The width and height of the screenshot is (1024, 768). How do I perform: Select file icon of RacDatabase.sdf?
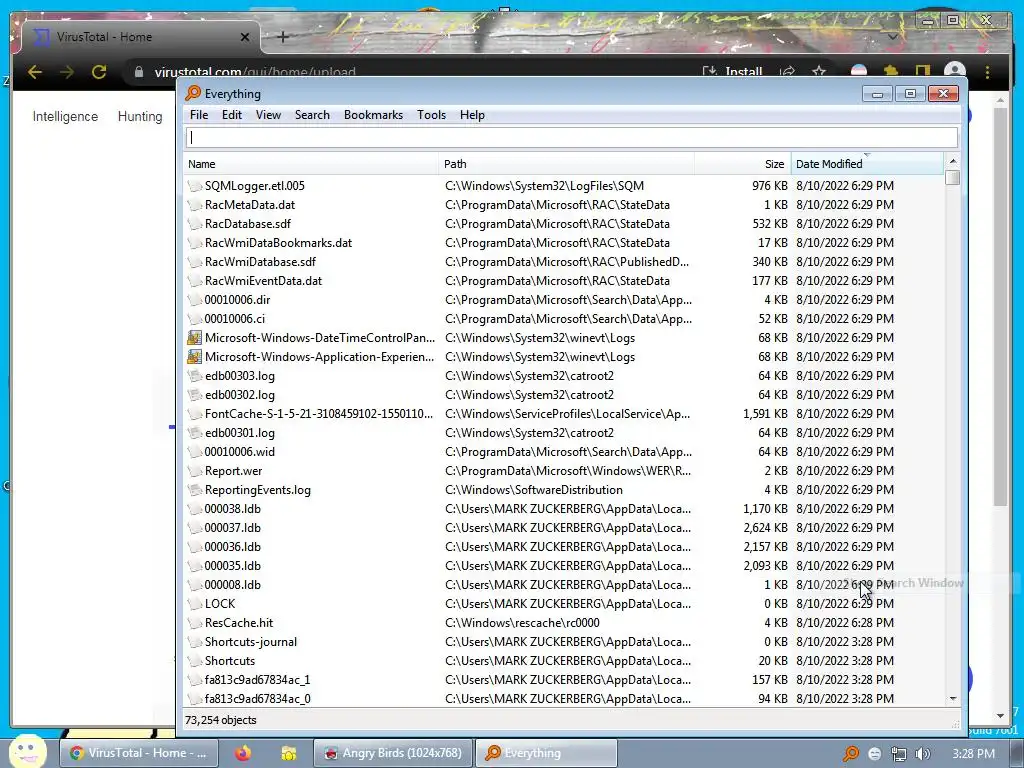point(194,224)
